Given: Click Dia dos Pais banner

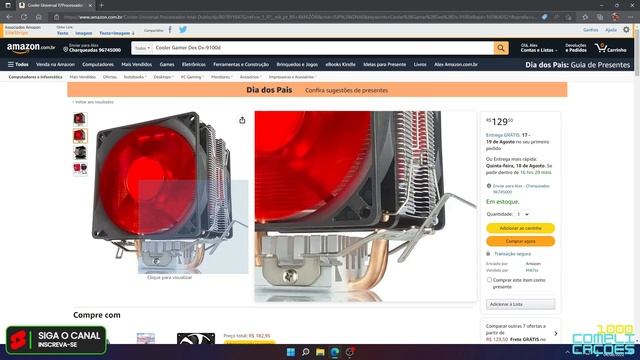Looking at the screenshot, I should pos(317,90).
